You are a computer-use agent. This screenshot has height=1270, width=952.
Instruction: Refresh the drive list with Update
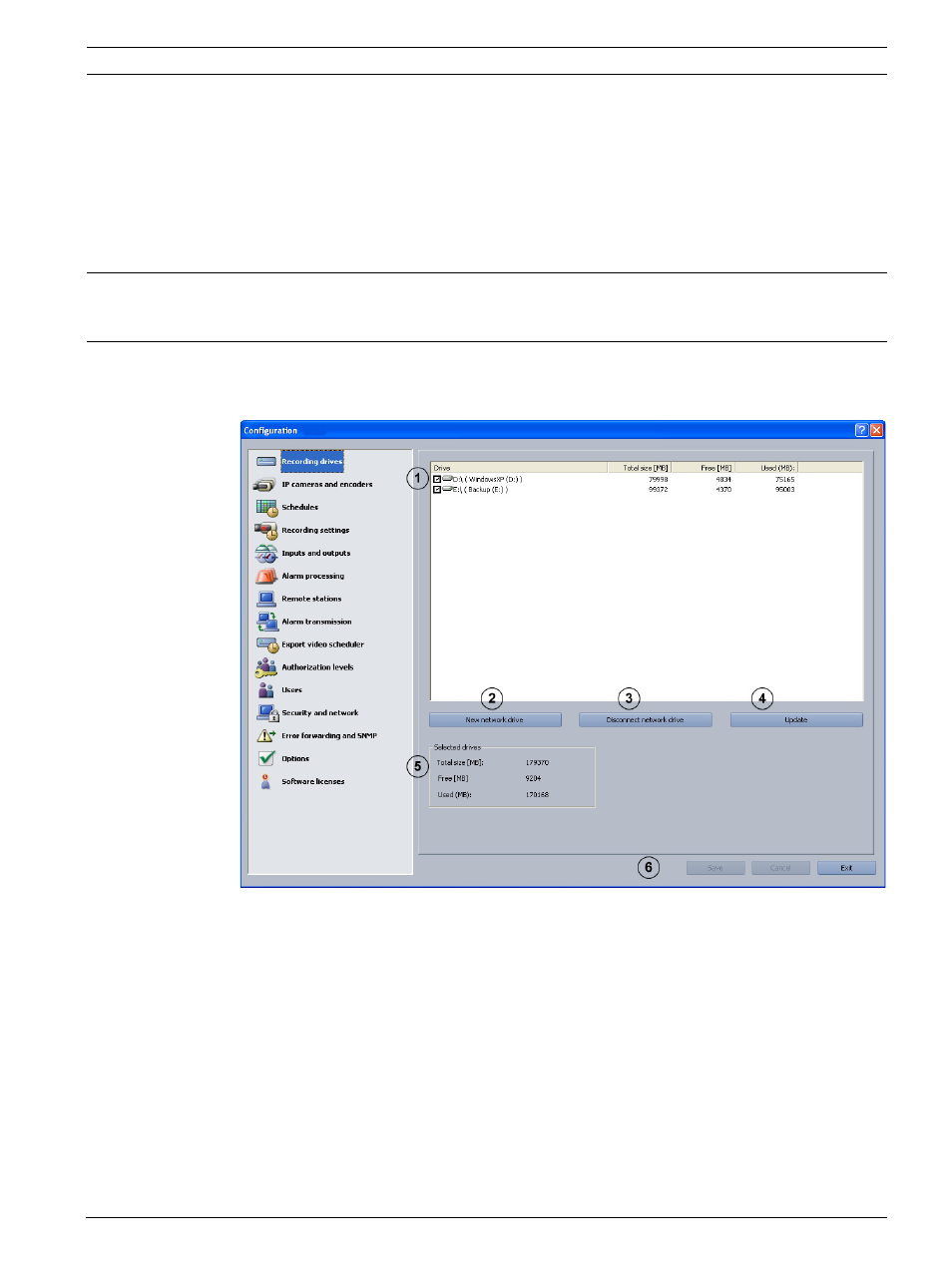[796, 720]
